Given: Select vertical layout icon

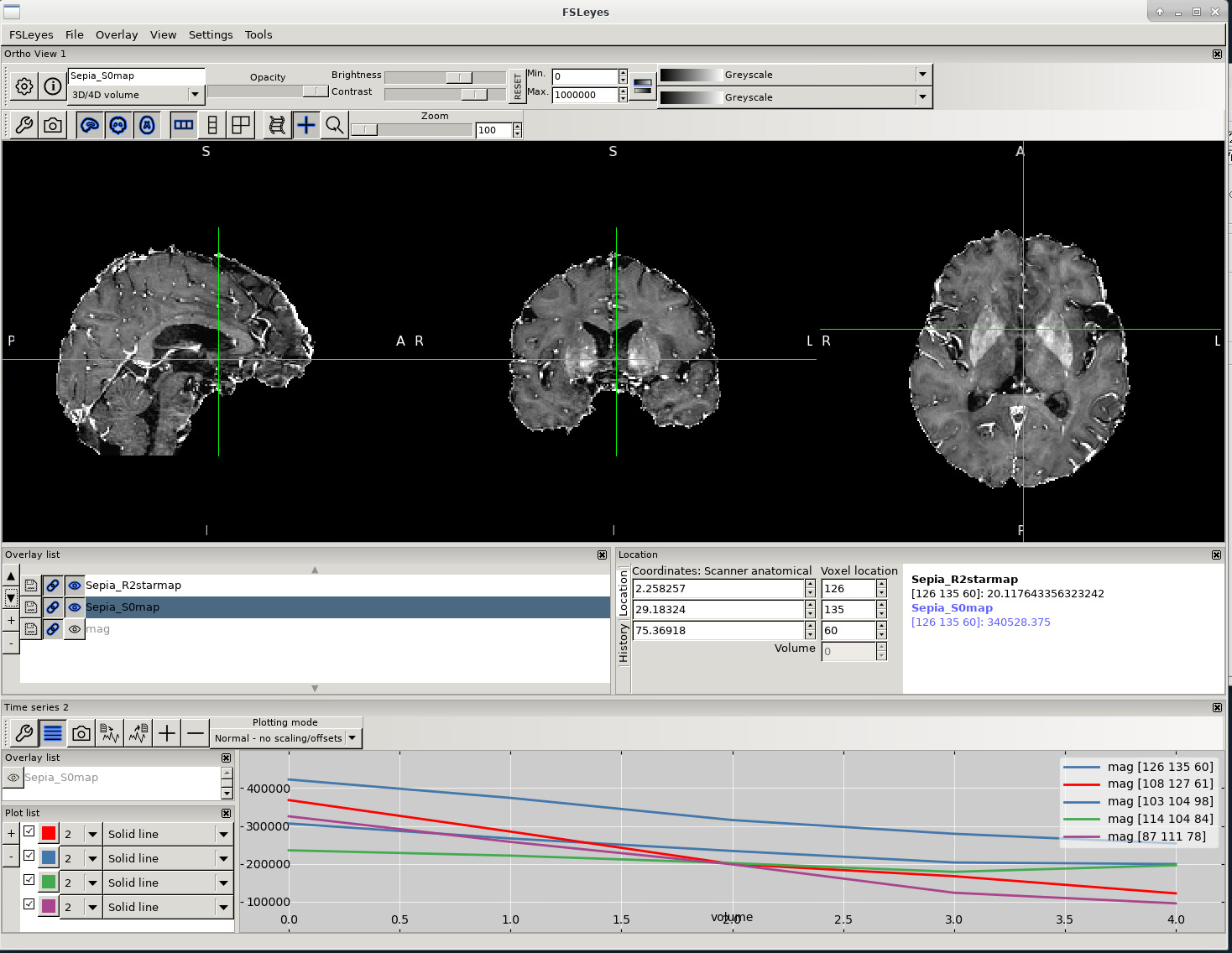Looking at the screenshot, I should pyautogui.click(x=212, y=125).
